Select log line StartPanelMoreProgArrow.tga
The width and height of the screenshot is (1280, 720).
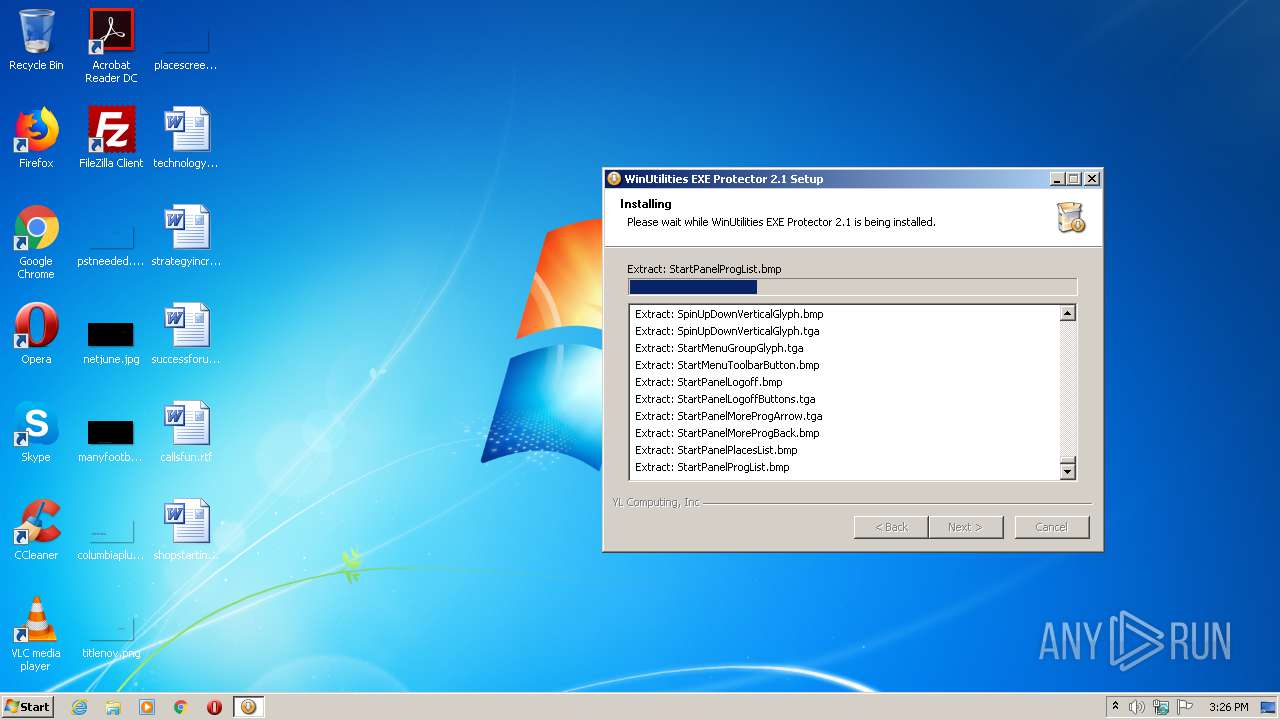(x=729, y=416)
